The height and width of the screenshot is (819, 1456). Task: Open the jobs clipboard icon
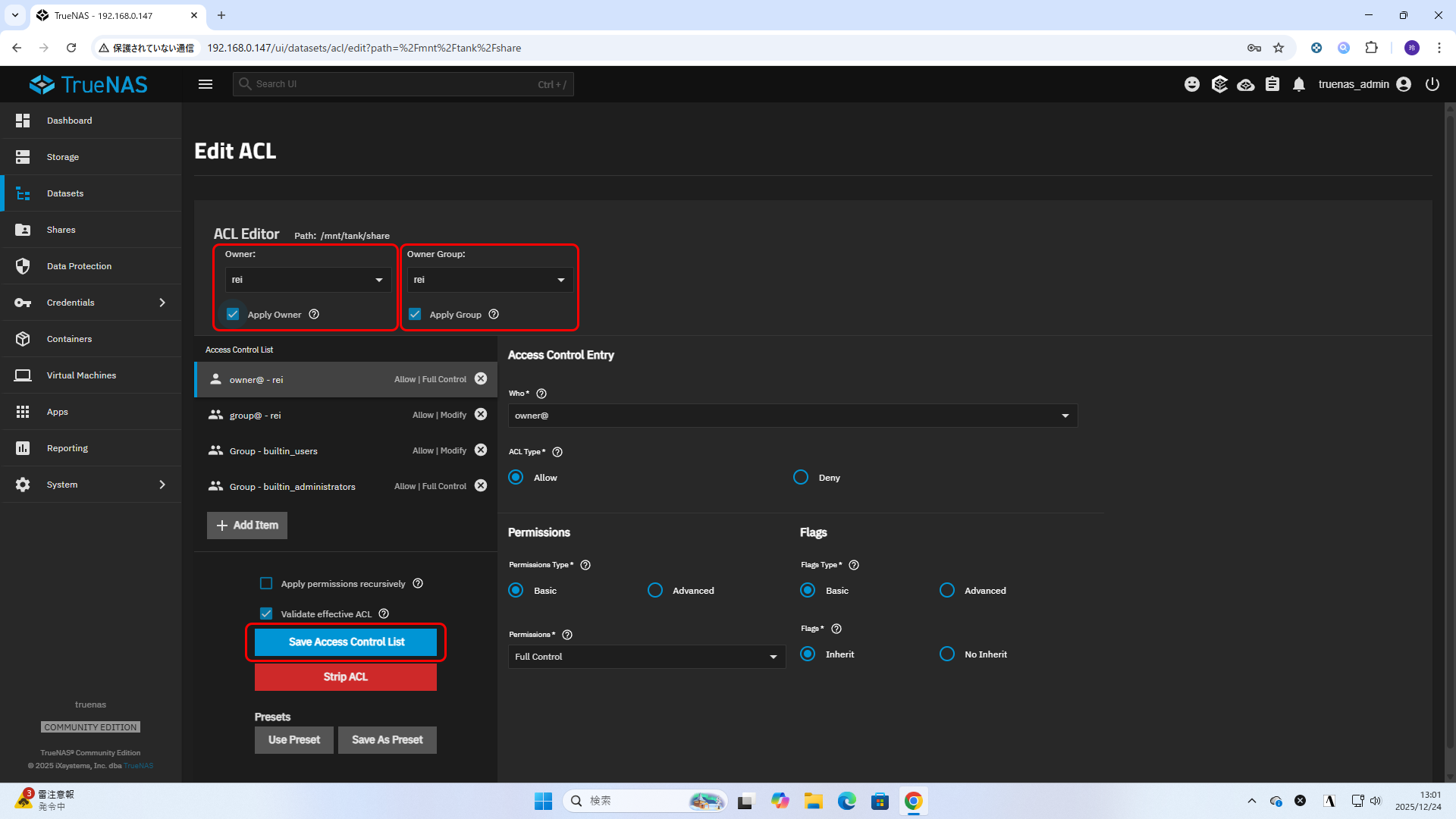[1272, 84]
